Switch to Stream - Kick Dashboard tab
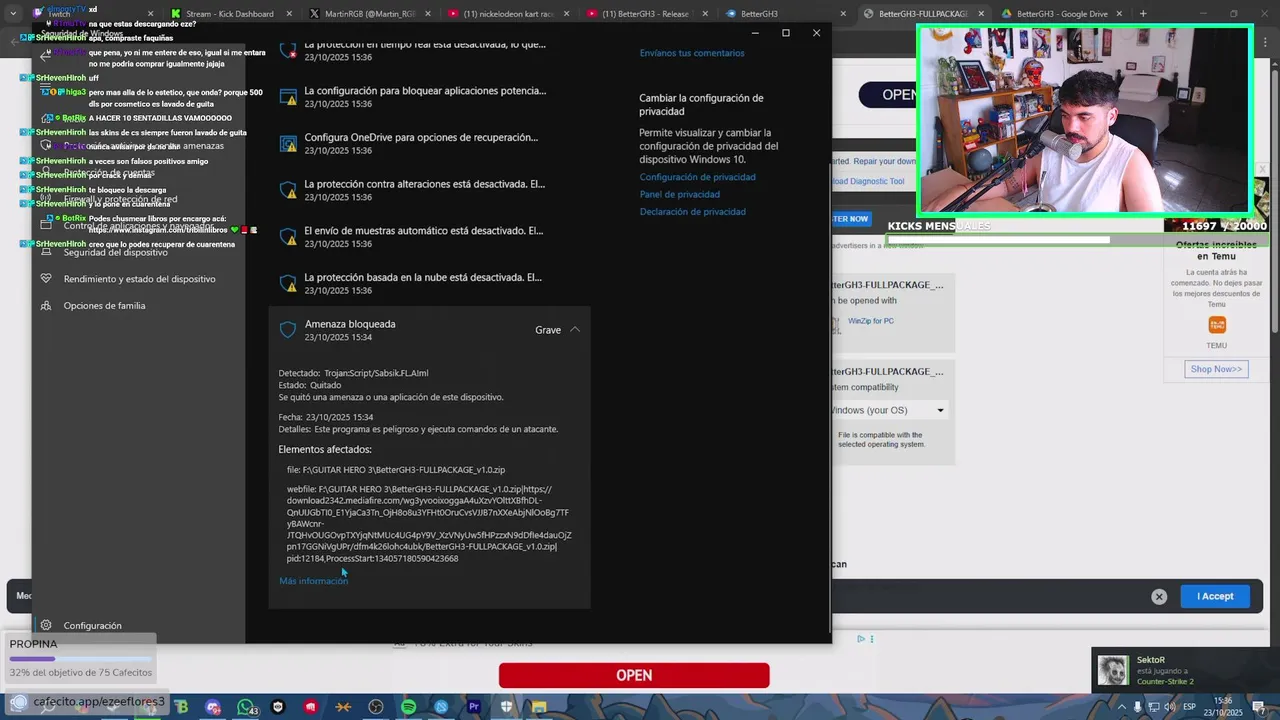The height and width of the screenshot is (720, 1280). 229,14
